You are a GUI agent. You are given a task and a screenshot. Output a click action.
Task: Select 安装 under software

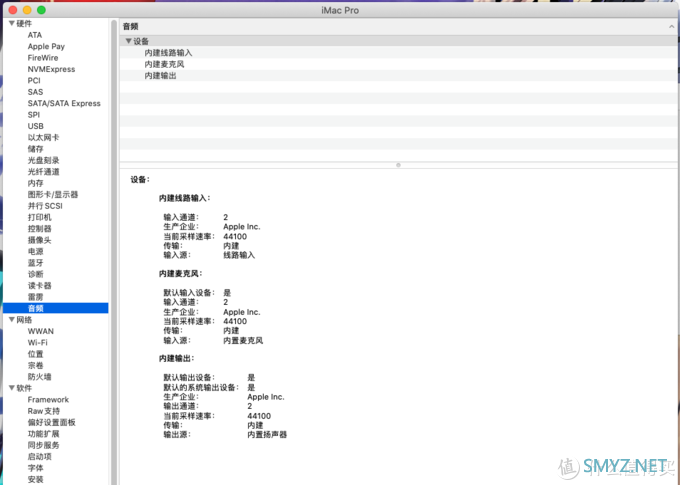click(x=36, y=479)
